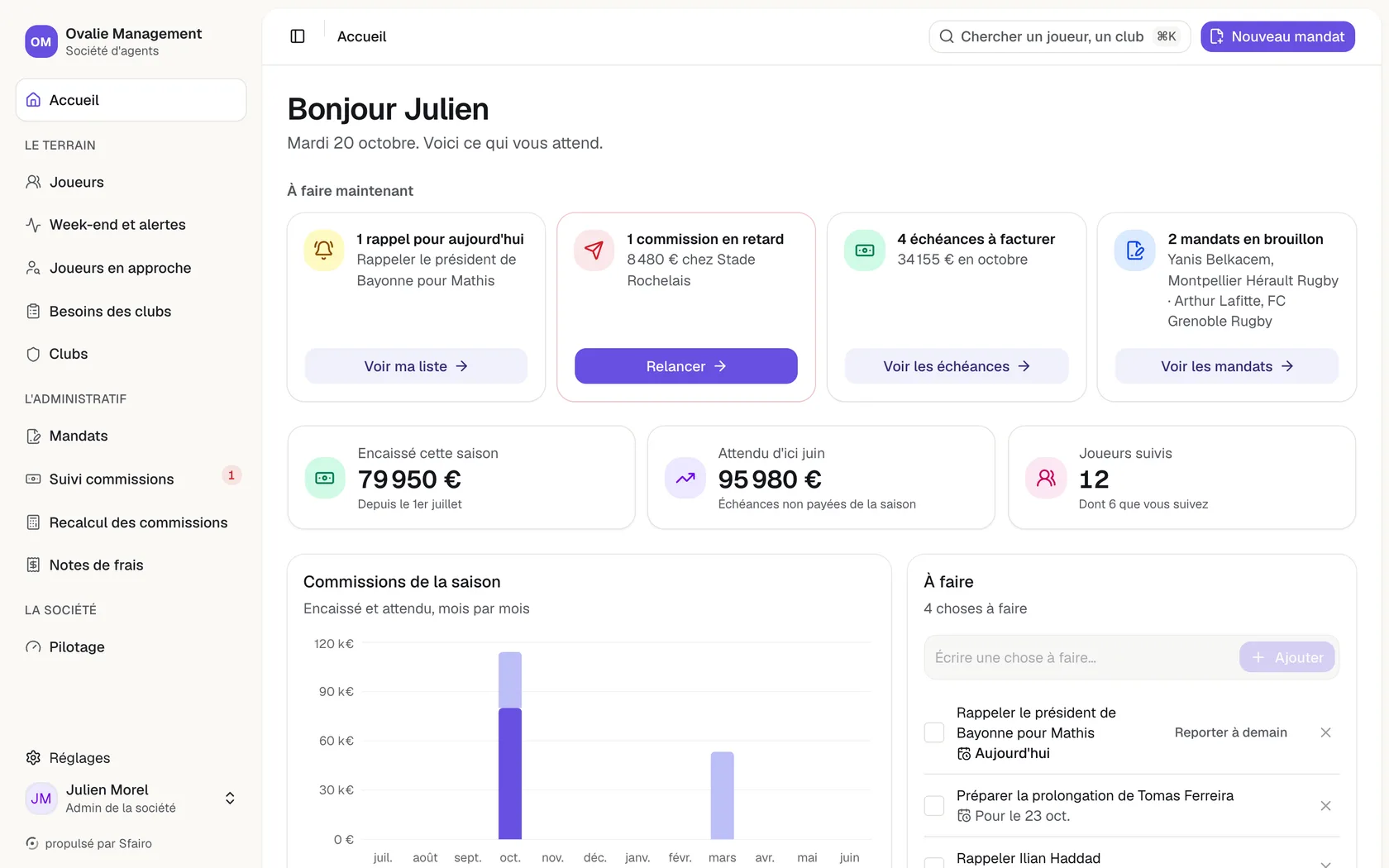Focus the Écrire une chose à faire field
Image resolution: width=1389 pixels, height=868 pixels.
pos(1081,658)
